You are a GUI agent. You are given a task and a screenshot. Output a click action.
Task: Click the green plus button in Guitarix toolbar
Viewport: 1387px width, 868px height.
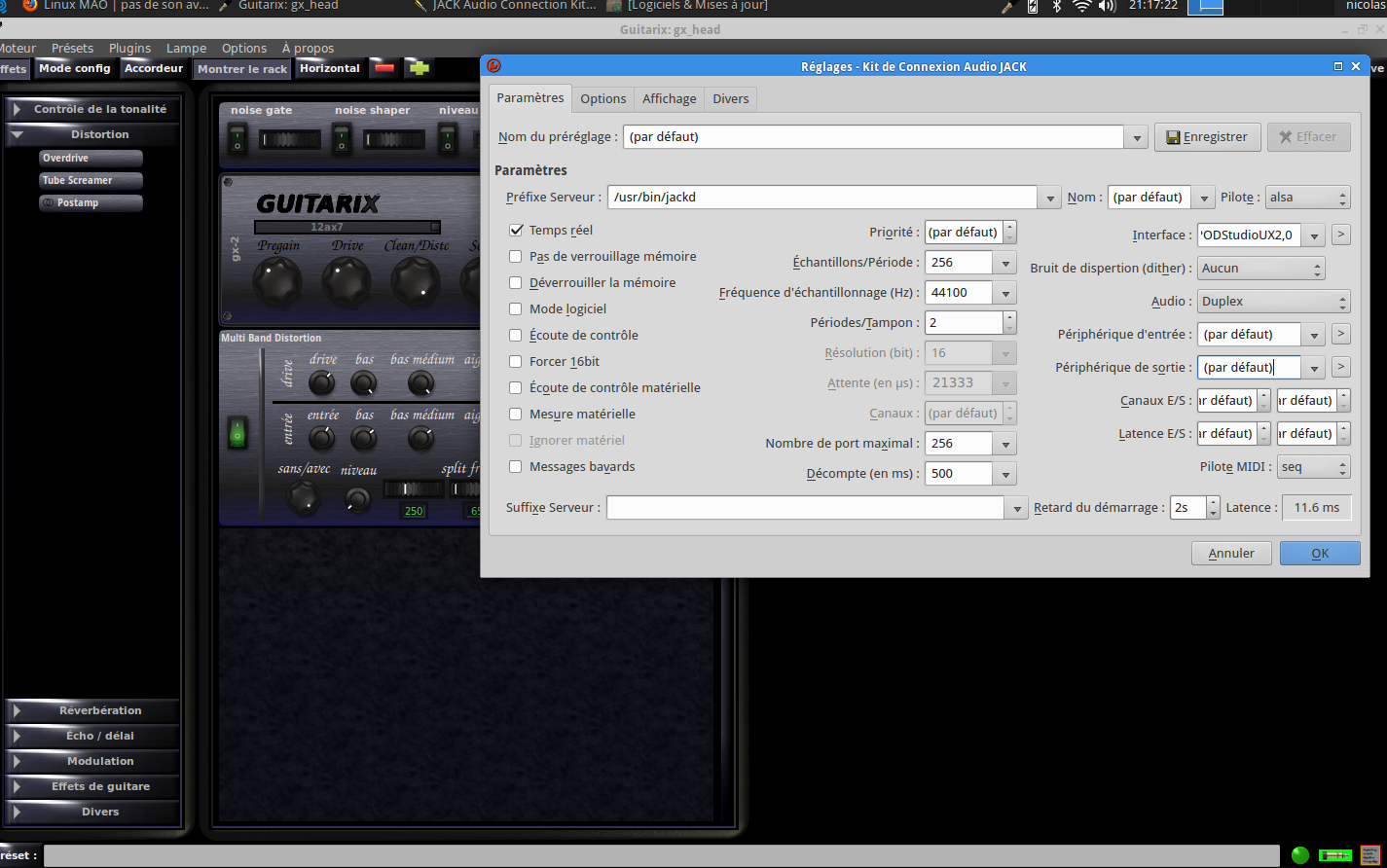tap(418, 68)
